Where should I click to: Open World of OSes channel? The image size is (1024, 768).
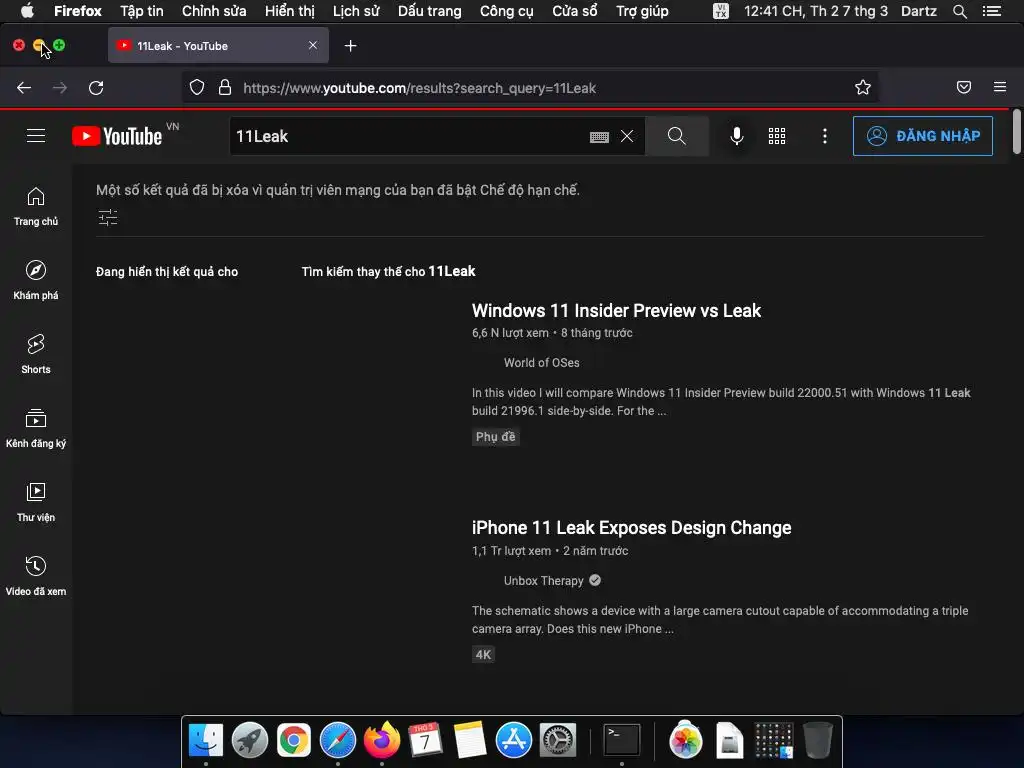pos(541,363)
